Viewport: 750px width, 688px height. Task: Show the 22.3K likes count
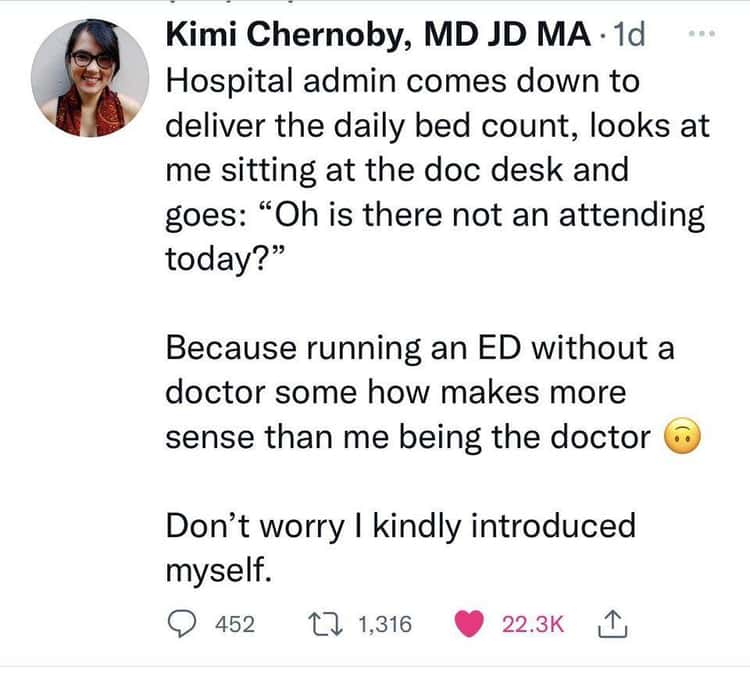click(x=533, y=624)
